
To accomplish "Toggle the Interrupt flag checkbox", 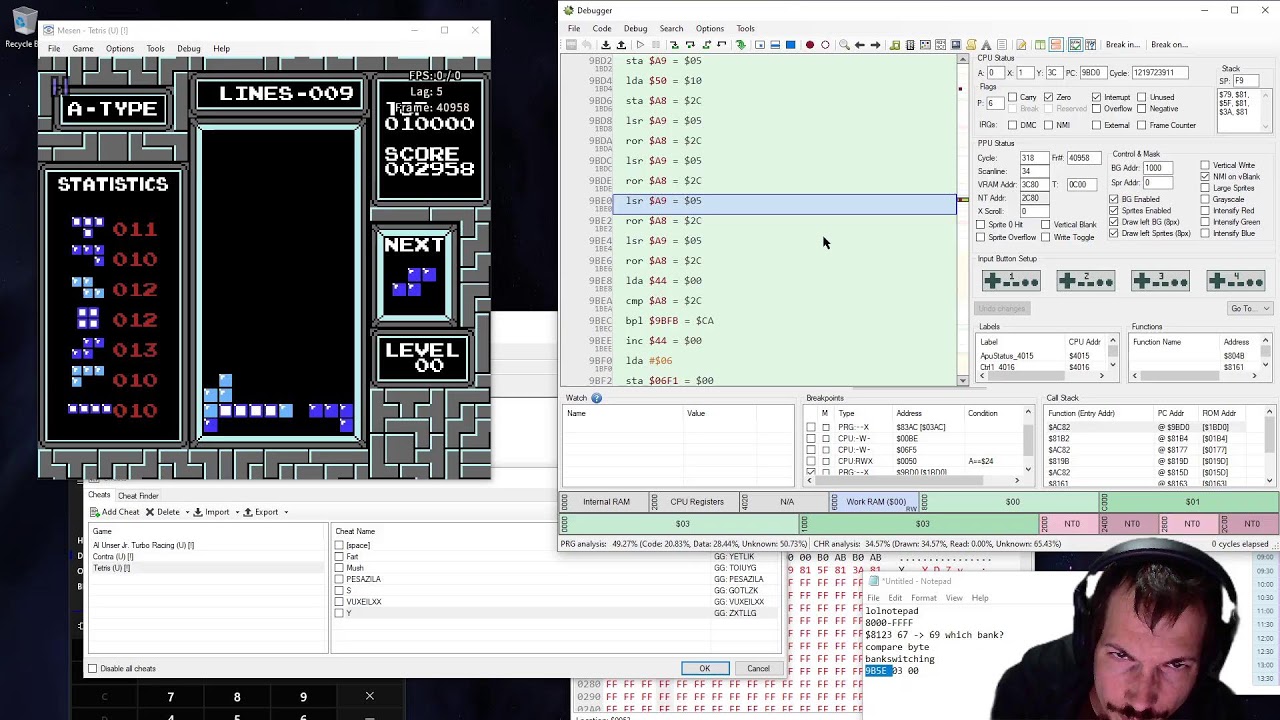I will tap(1096, 97).
